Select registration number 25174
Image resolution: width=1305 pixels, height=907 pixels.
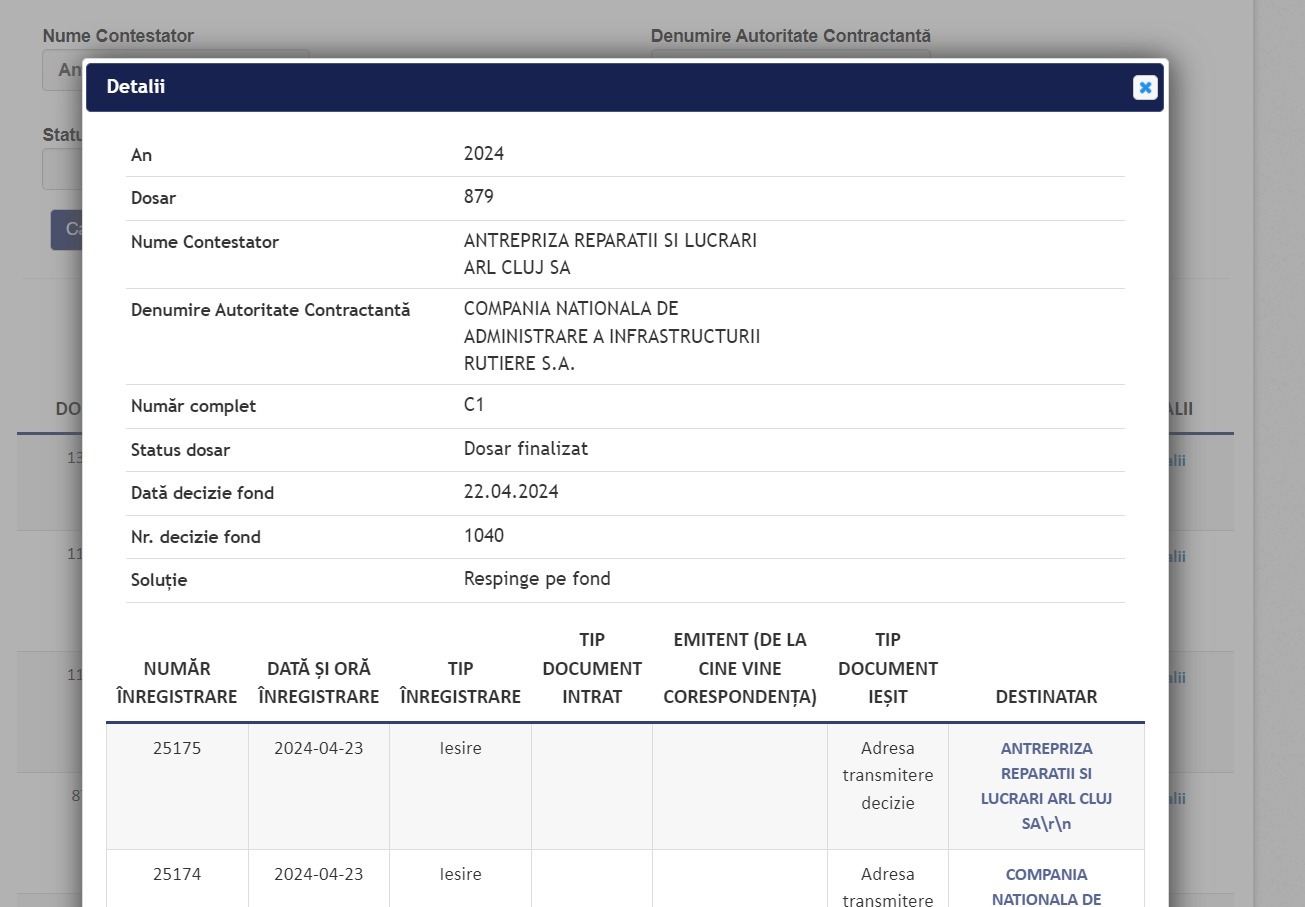pos(177,874)
